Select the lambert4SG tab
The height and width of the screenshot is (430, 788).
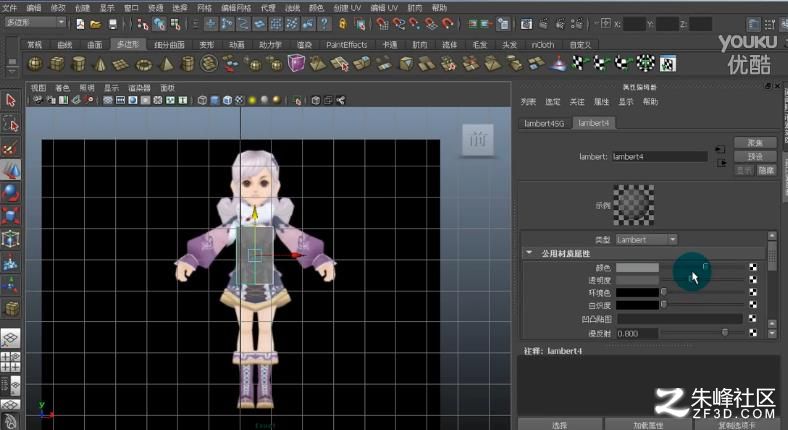point(544,123)
